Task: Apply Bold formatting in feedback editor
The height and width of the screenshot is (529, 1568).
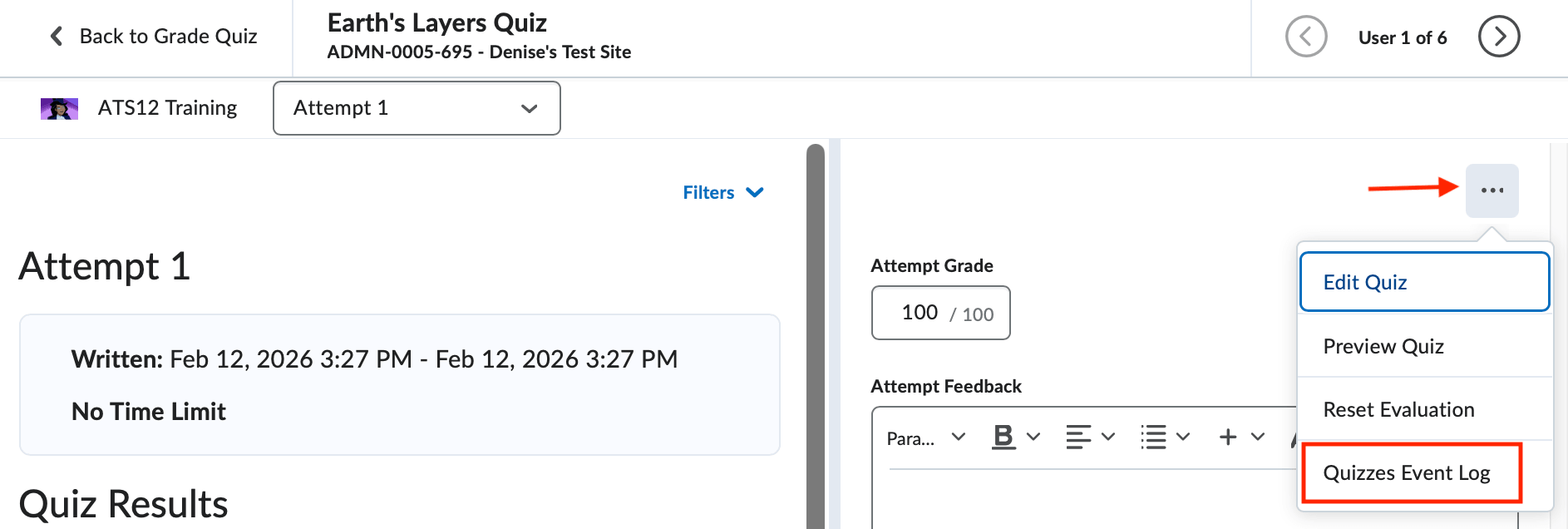Action: point(1004,436)
